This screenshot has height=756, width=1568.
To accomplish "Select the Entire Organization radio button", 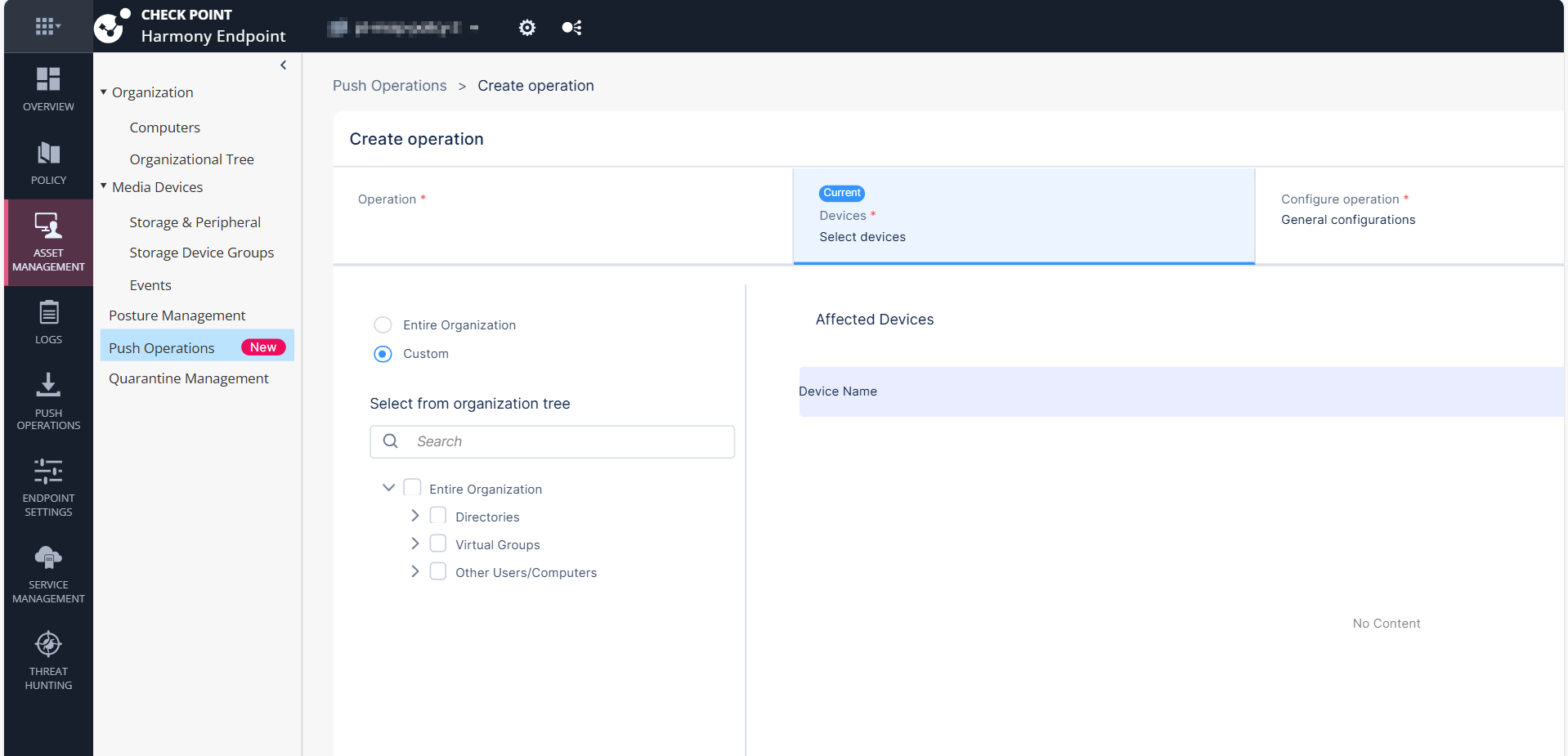I will pos(383,325).
